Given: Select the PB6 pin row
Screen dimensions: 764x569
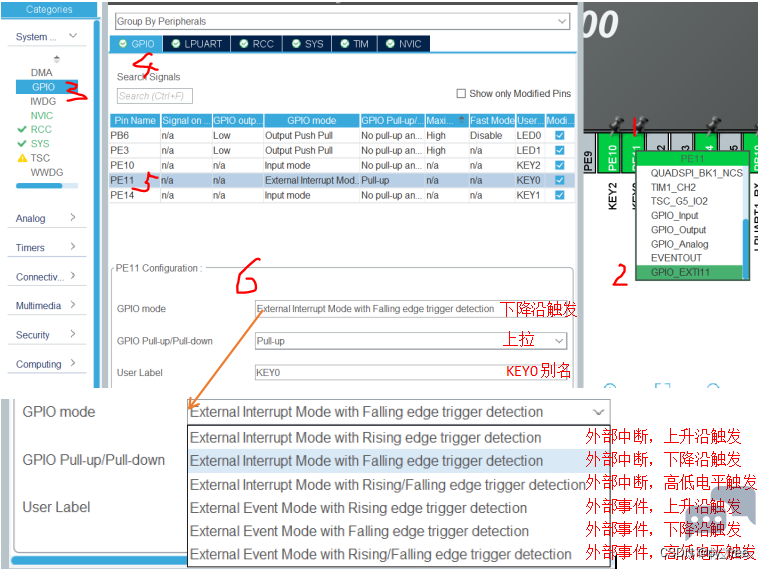Looking at the screenshot, I should 342,135.
